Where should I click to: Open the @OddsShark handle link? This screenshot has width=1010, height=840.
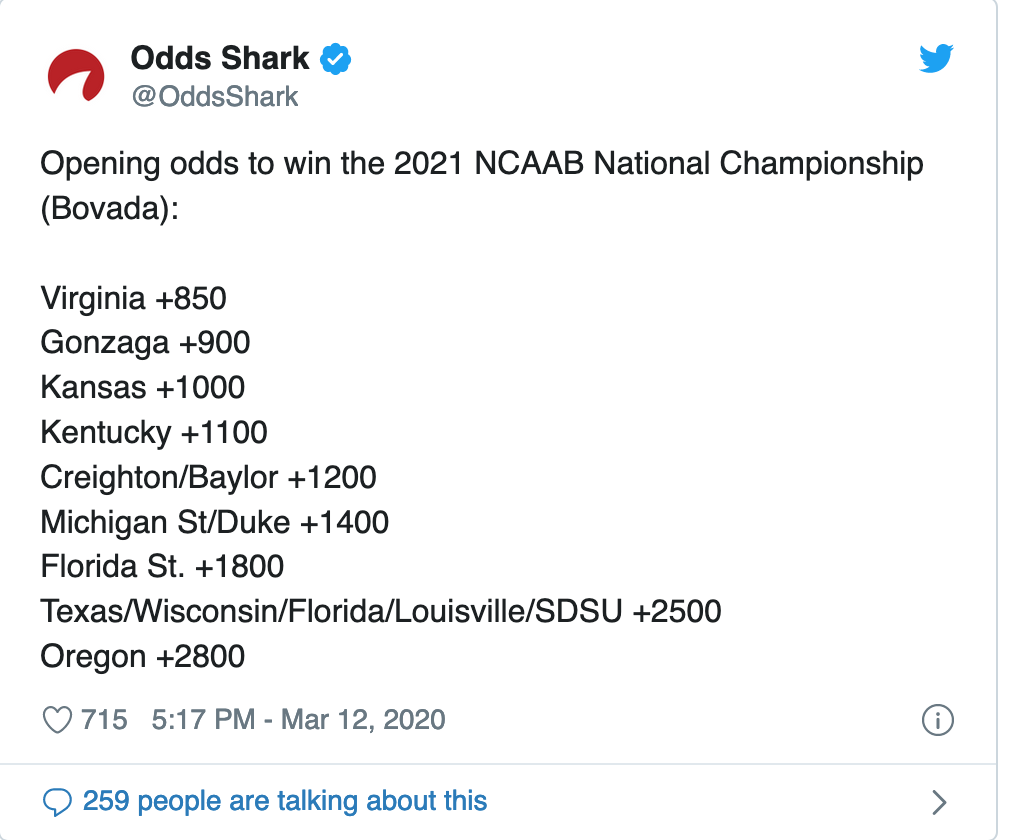[x=214, y=96]
